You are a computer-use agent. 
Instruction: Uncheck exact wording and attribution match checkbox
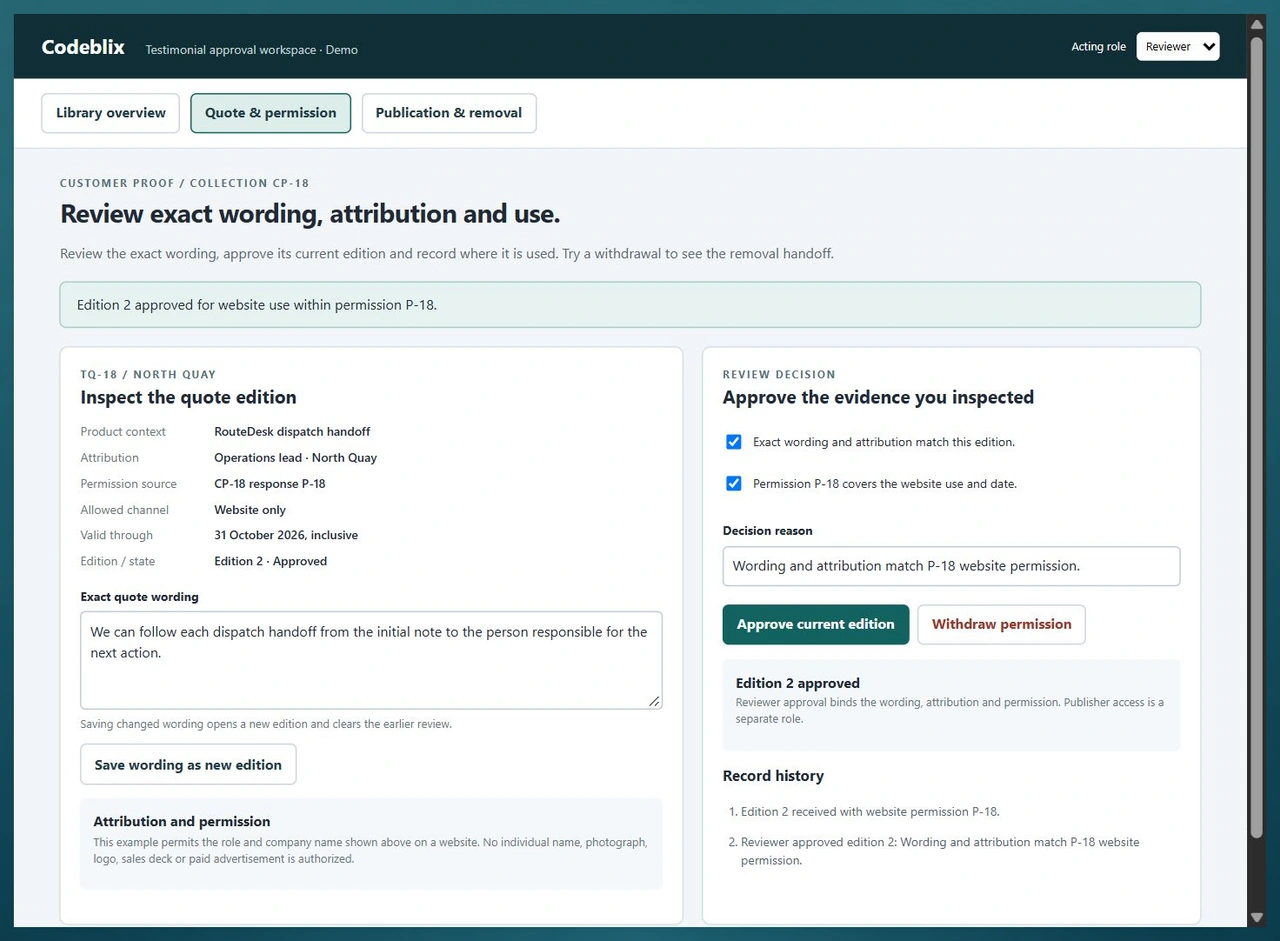coord(734,442)
